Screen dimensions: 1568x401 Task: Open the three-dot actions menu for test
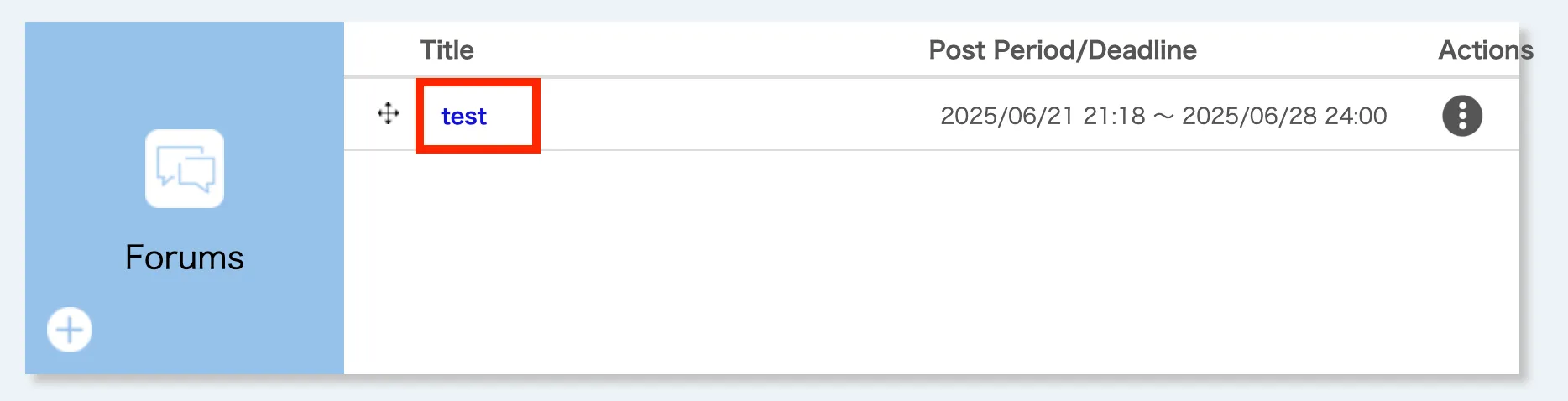click(x=1462, y=116)
